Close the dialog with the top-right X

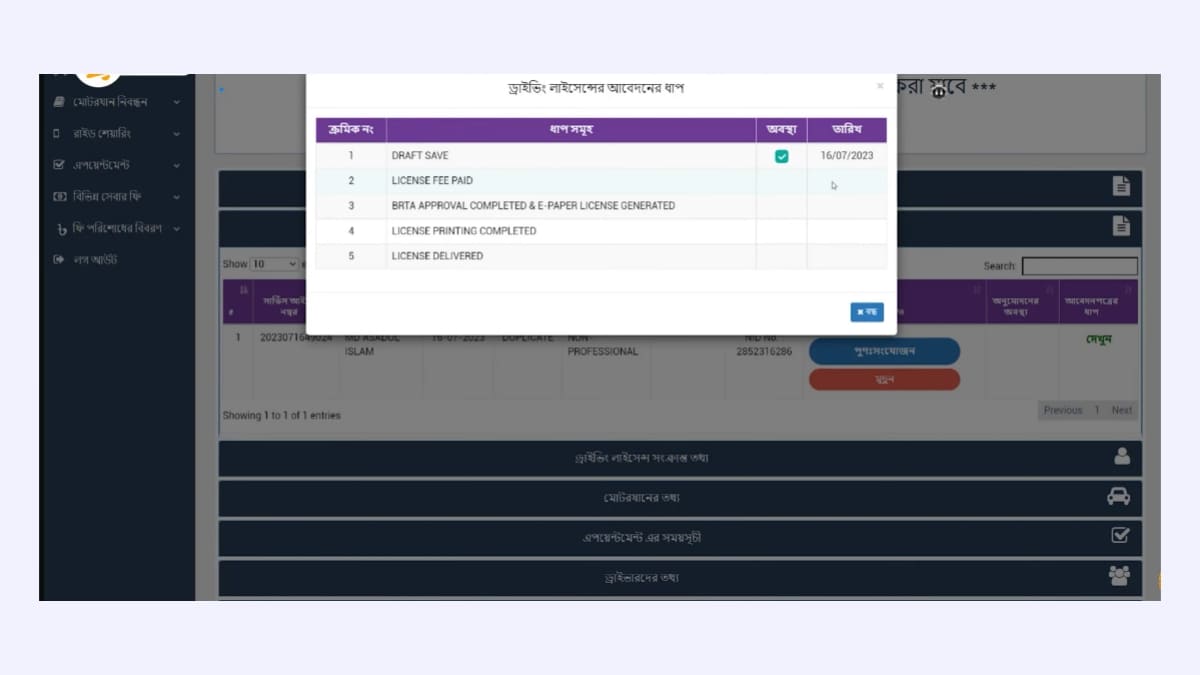(880, 87)
